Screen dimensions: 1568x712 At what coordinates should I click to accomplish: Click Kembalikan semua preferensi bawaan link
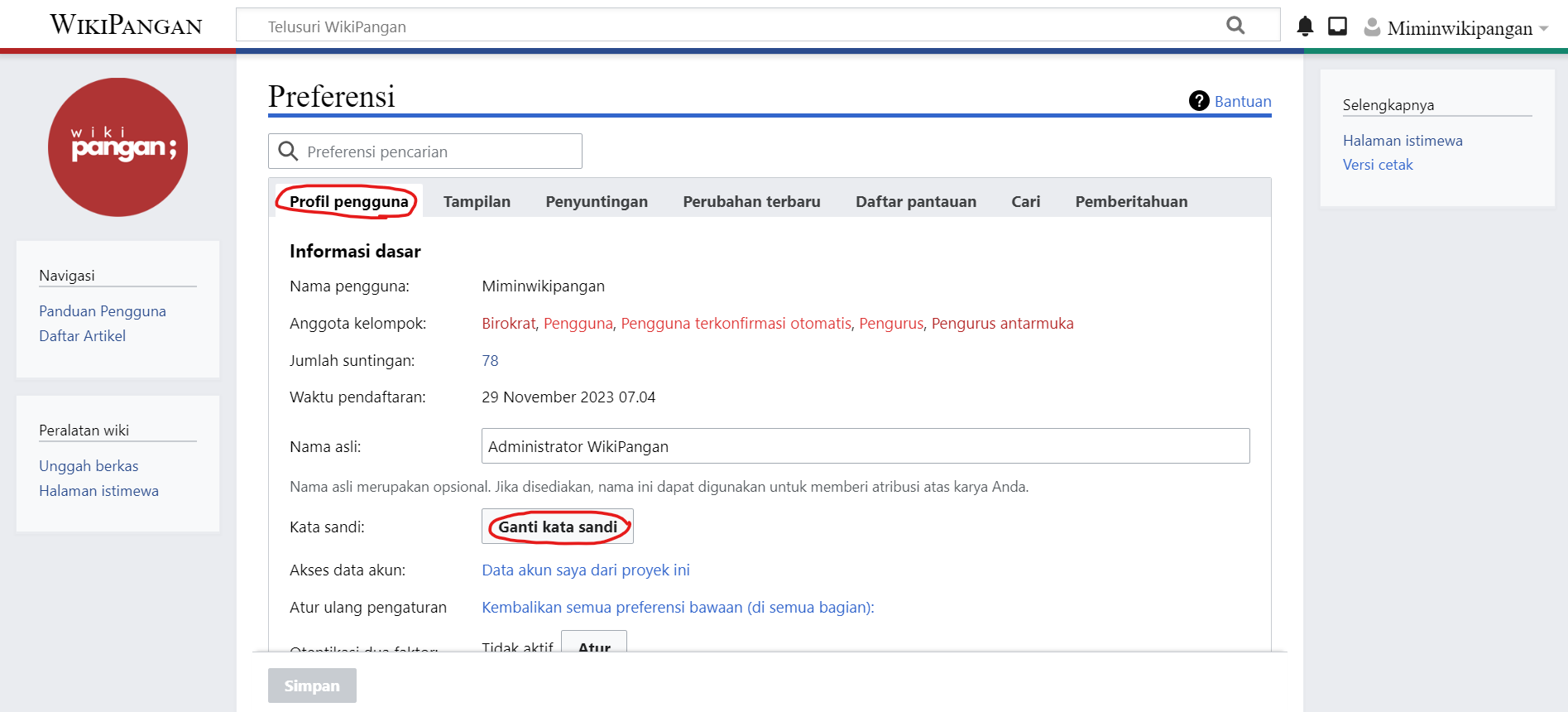677,607
